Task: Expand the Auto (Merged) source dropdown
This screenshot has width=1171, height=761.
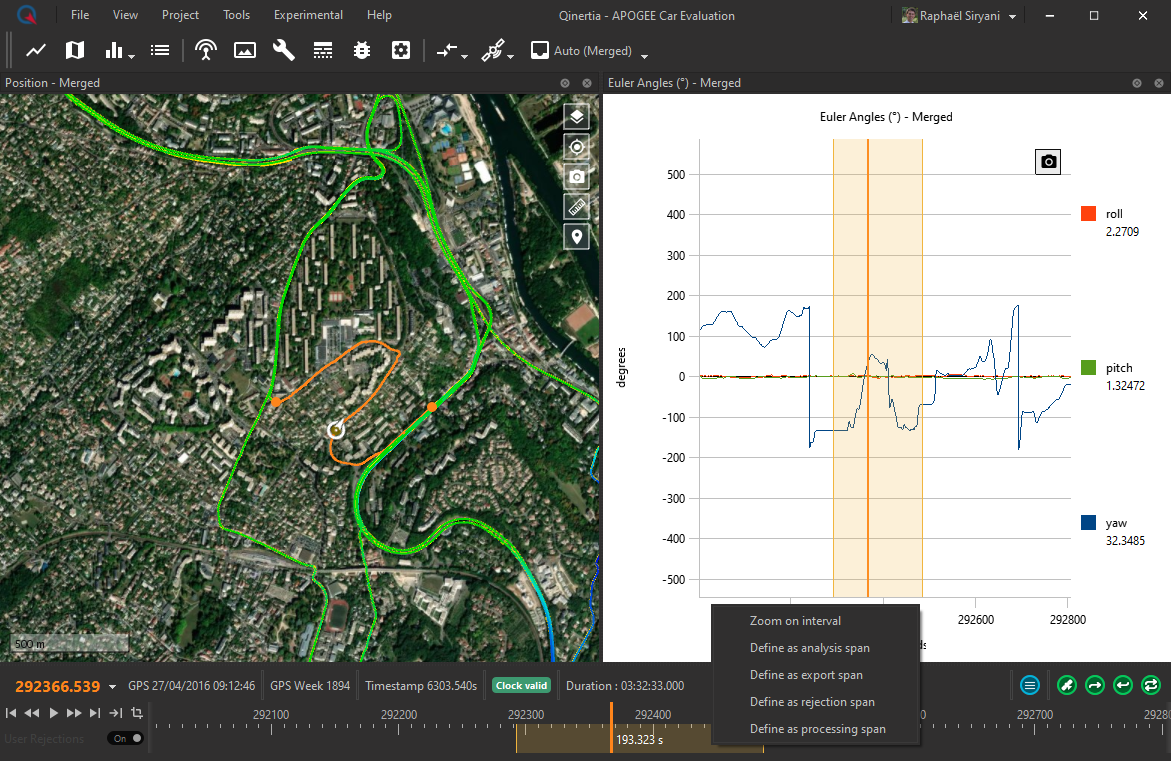Action: coord(645,55)
